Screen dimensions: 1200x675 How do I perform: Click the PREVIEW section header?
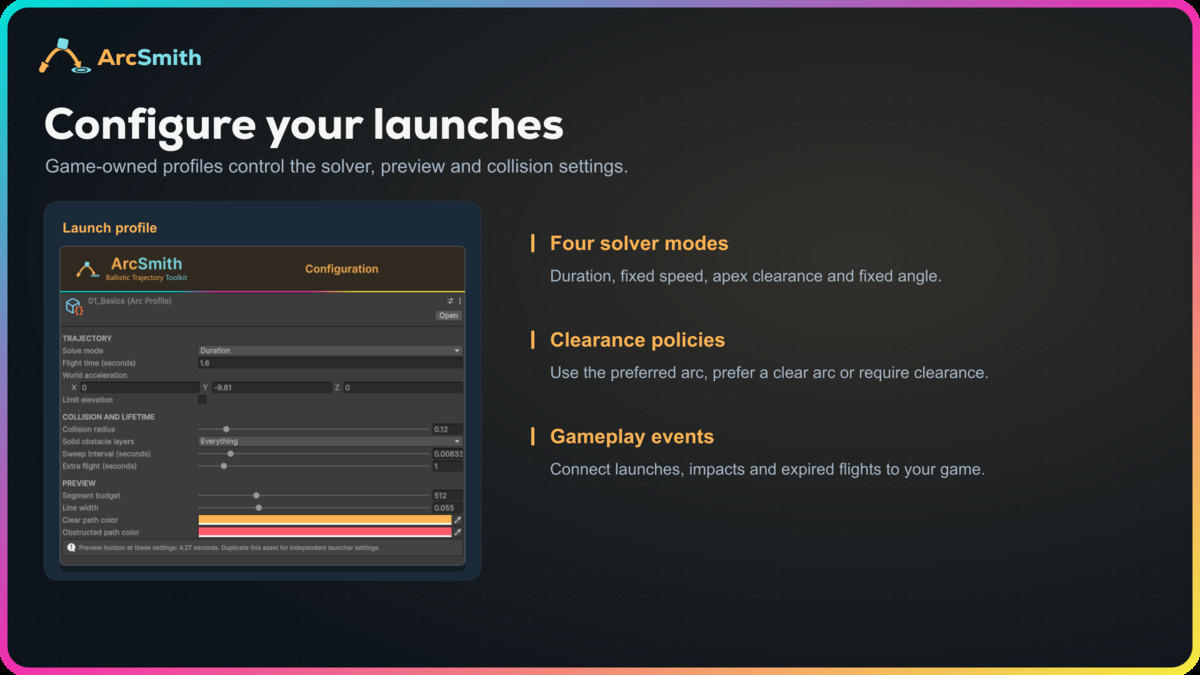79,483
